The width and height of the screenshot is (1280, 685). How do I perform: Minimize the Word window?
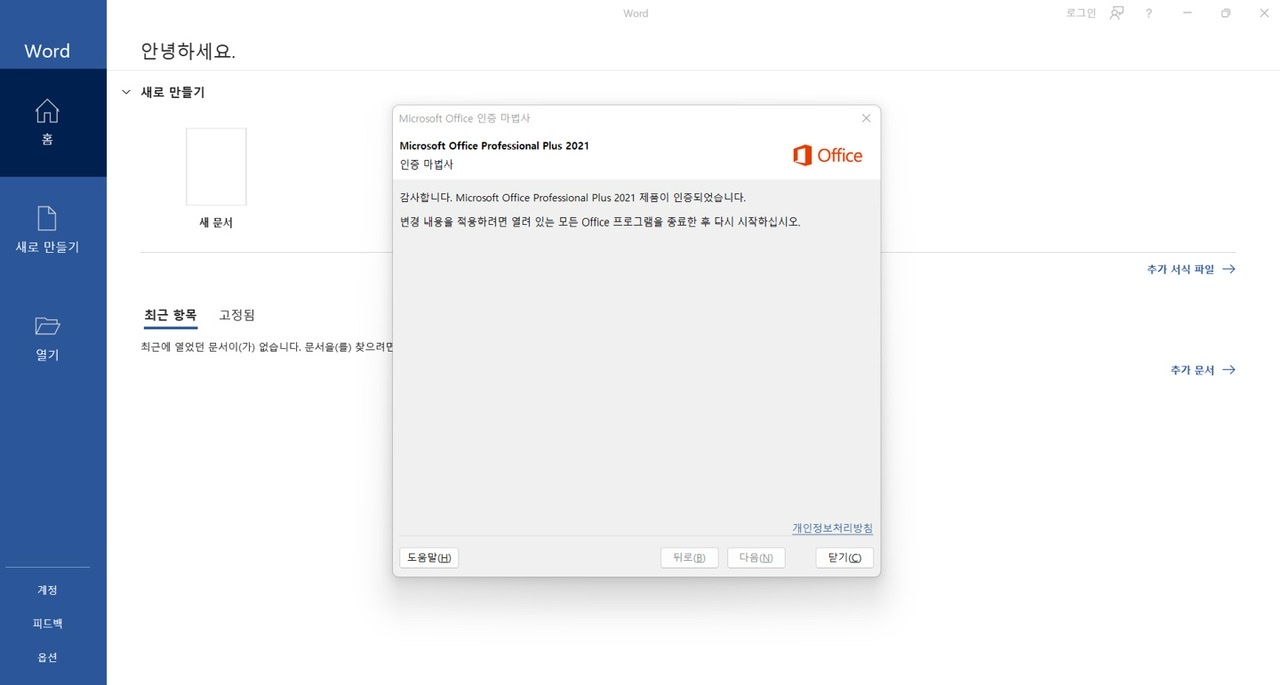click(x=1187, y=13)
